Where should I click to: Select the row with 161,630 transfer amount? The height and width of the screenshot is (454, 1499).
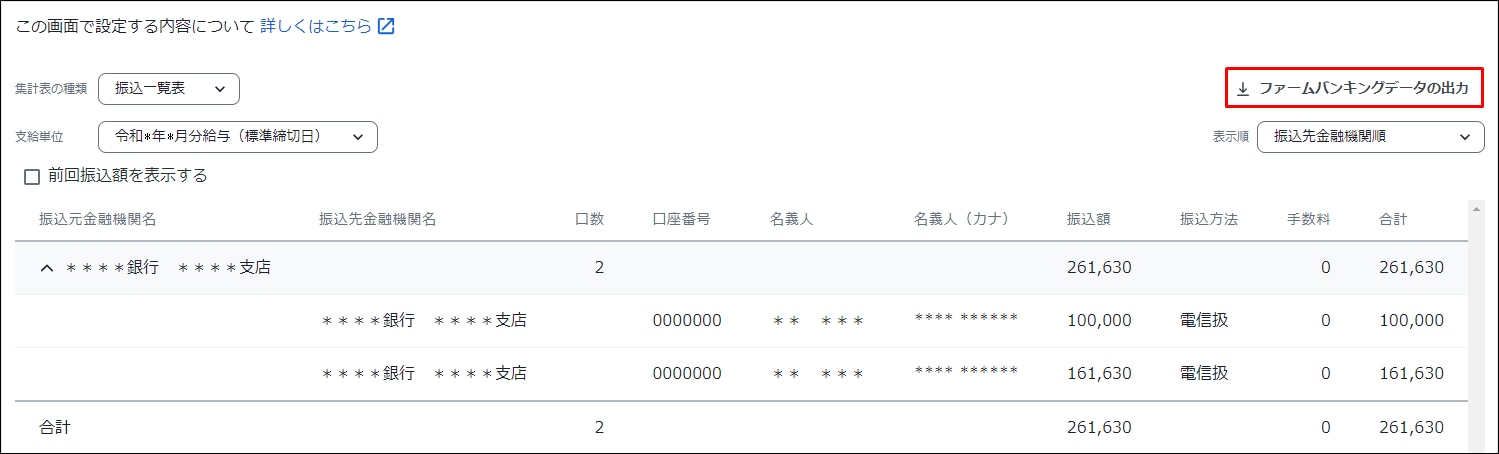(741, 374)
